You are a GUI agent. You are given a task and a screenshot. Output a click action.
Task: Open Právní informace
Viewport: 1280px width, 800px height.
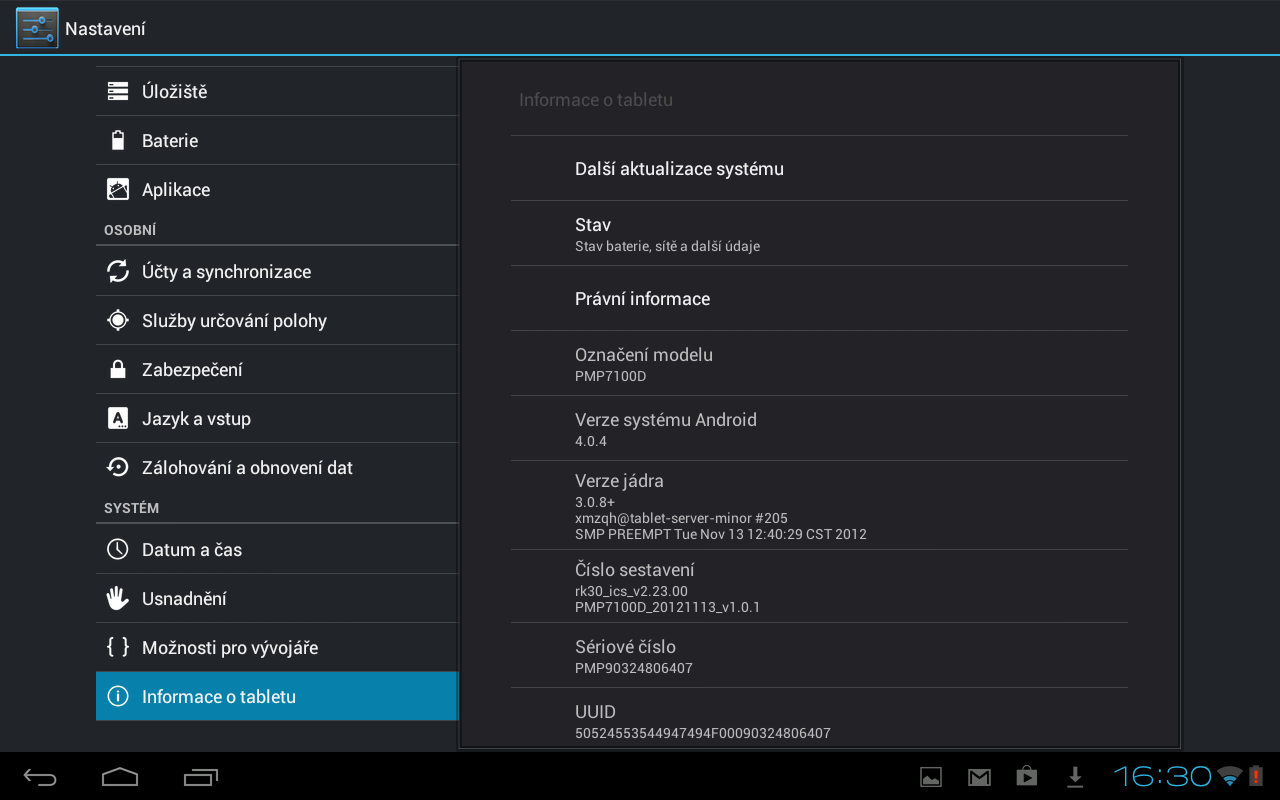click(x=818, y=299)
